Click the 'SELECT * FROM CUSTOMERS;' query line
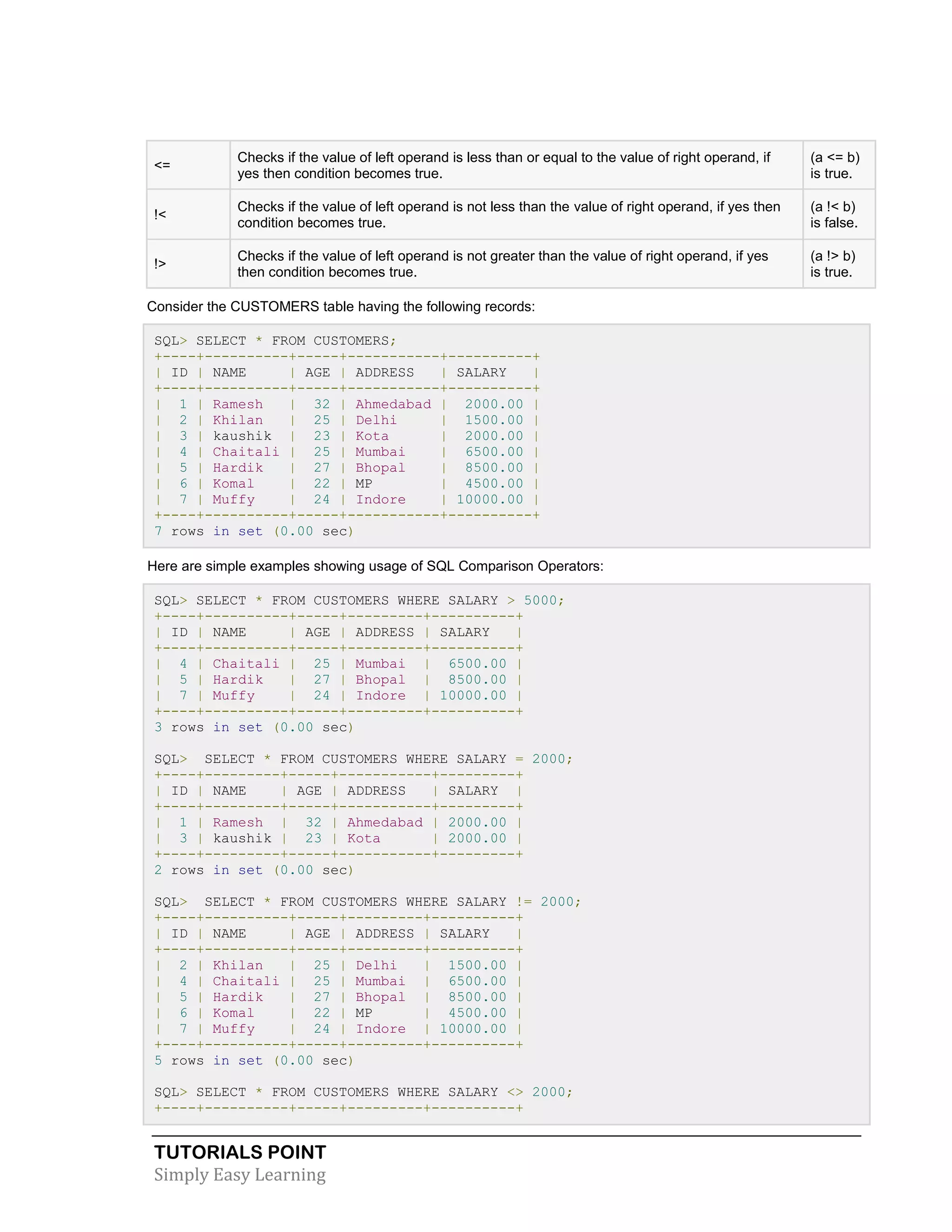 point(275,341)
